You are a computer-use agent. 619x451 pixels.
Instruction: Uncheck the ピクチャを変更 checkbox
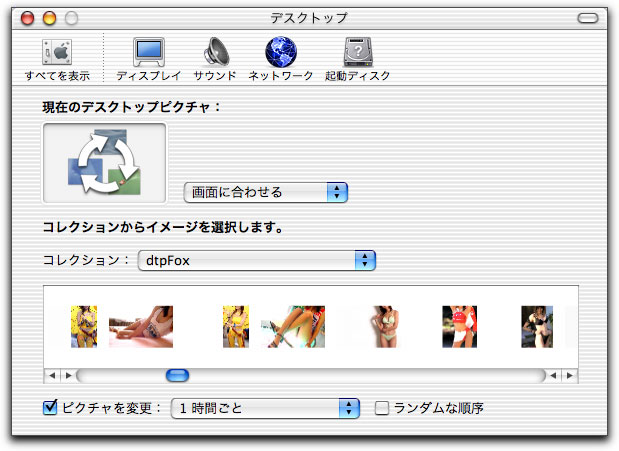pos(51,408)
